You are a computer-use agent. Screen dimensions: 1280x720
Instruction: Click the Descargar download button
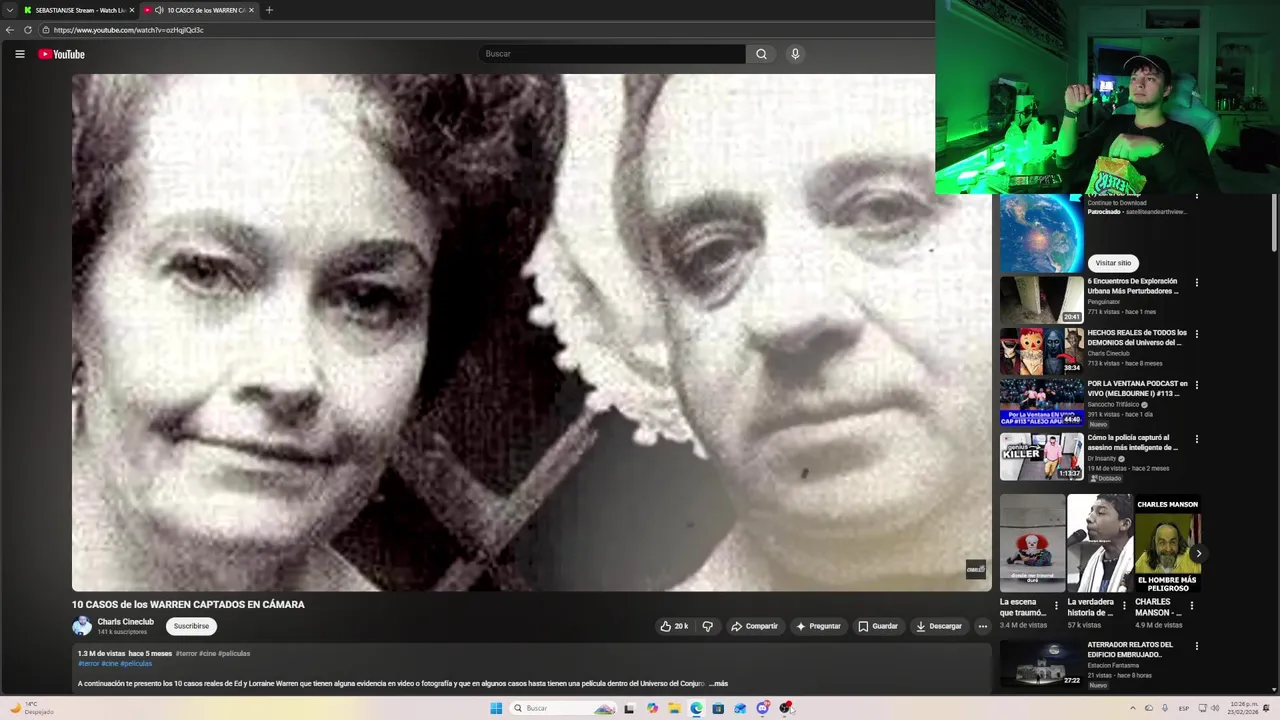click(939, 626)
